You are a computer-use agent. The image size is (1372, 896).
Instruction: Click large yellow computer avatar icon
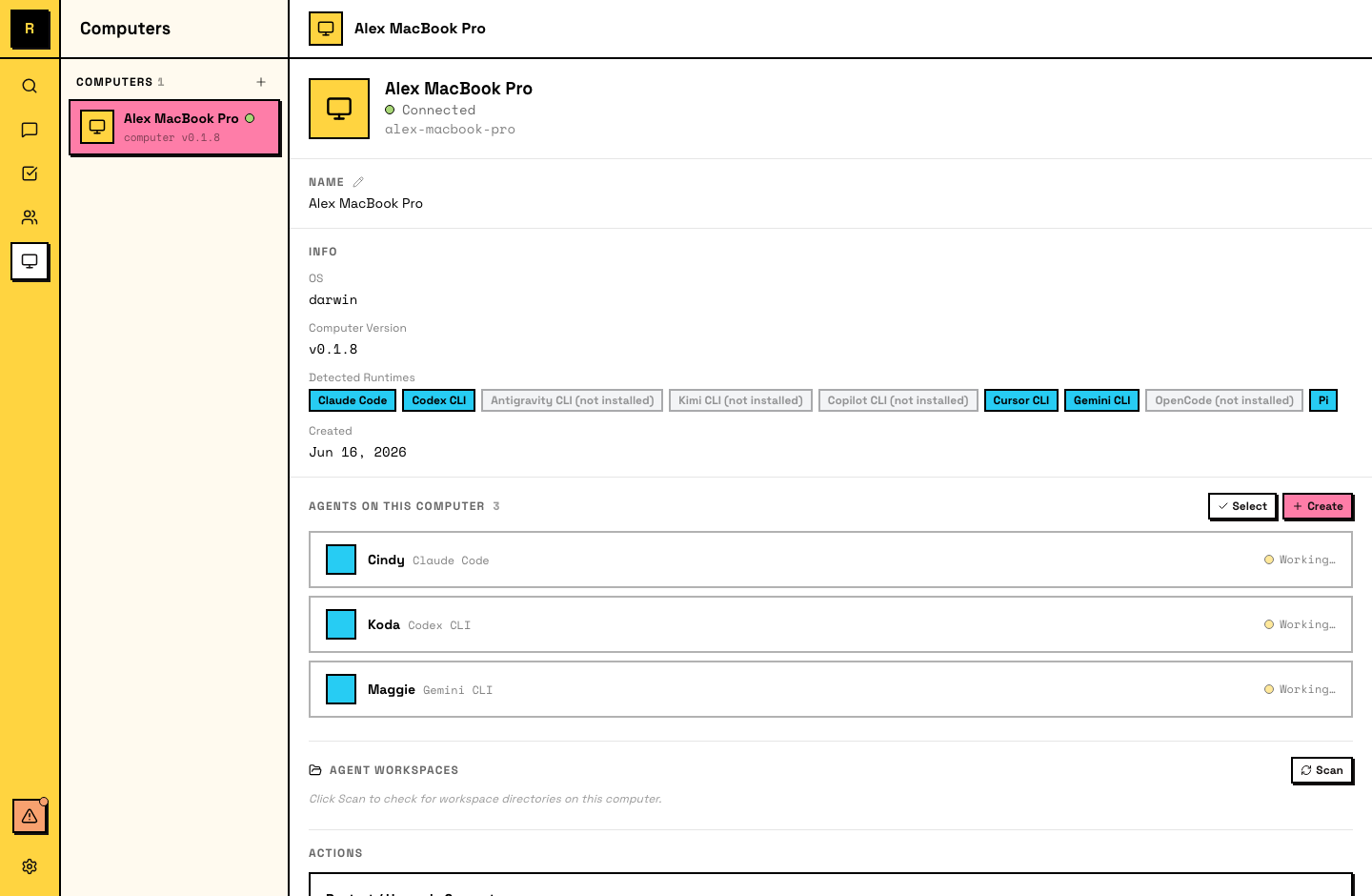[x=339, y=109]
